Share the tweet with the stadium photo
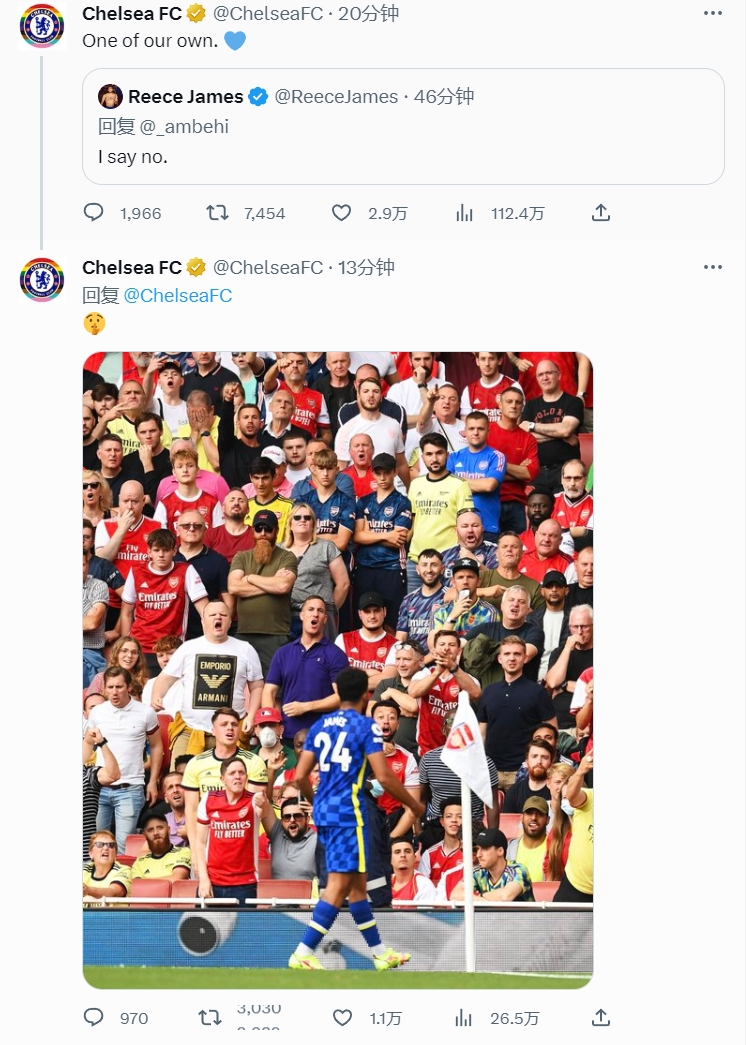747x1045 pixels. [600, 1017]
